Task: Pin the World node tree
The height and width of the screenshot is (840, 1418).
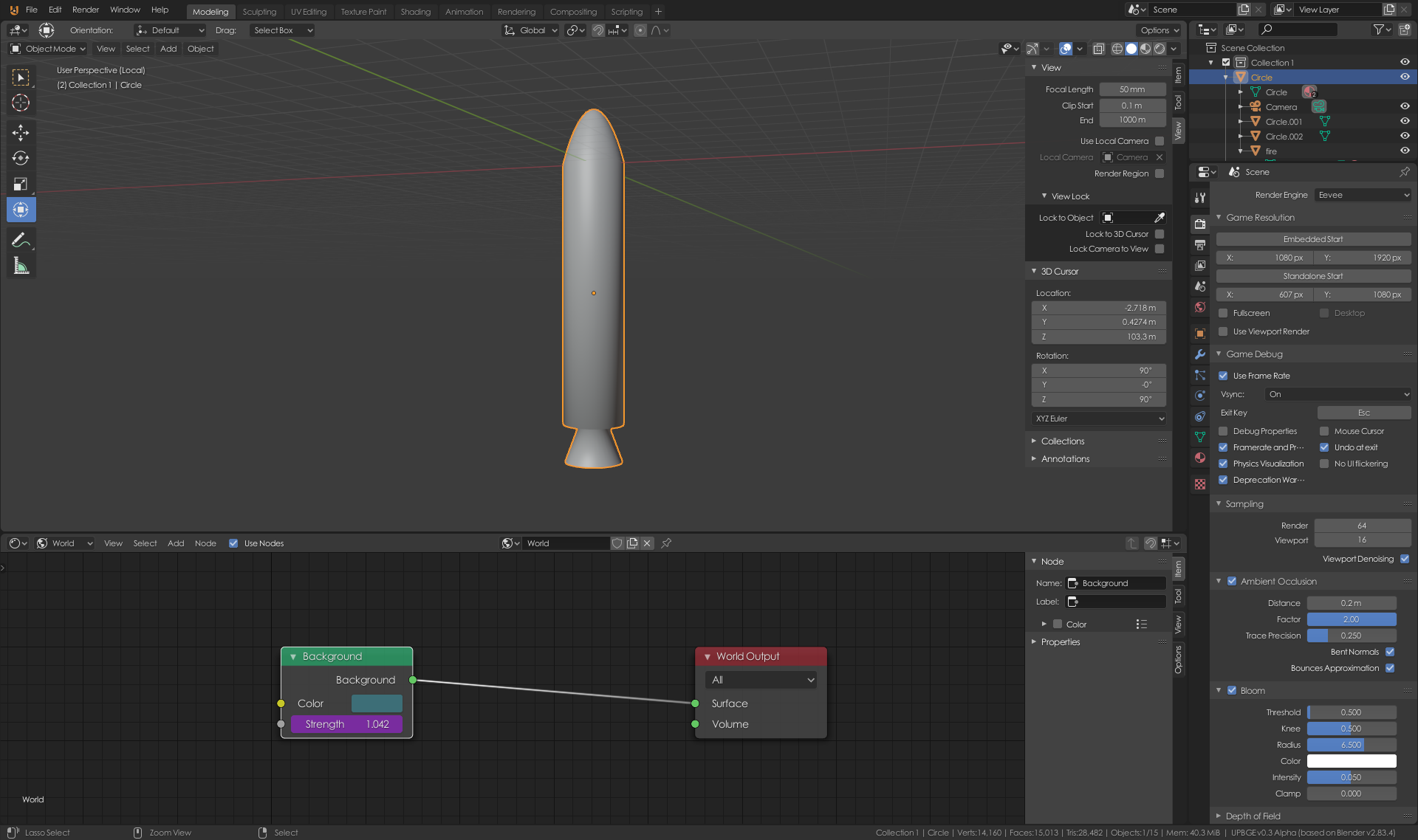Action: [666, 543]
